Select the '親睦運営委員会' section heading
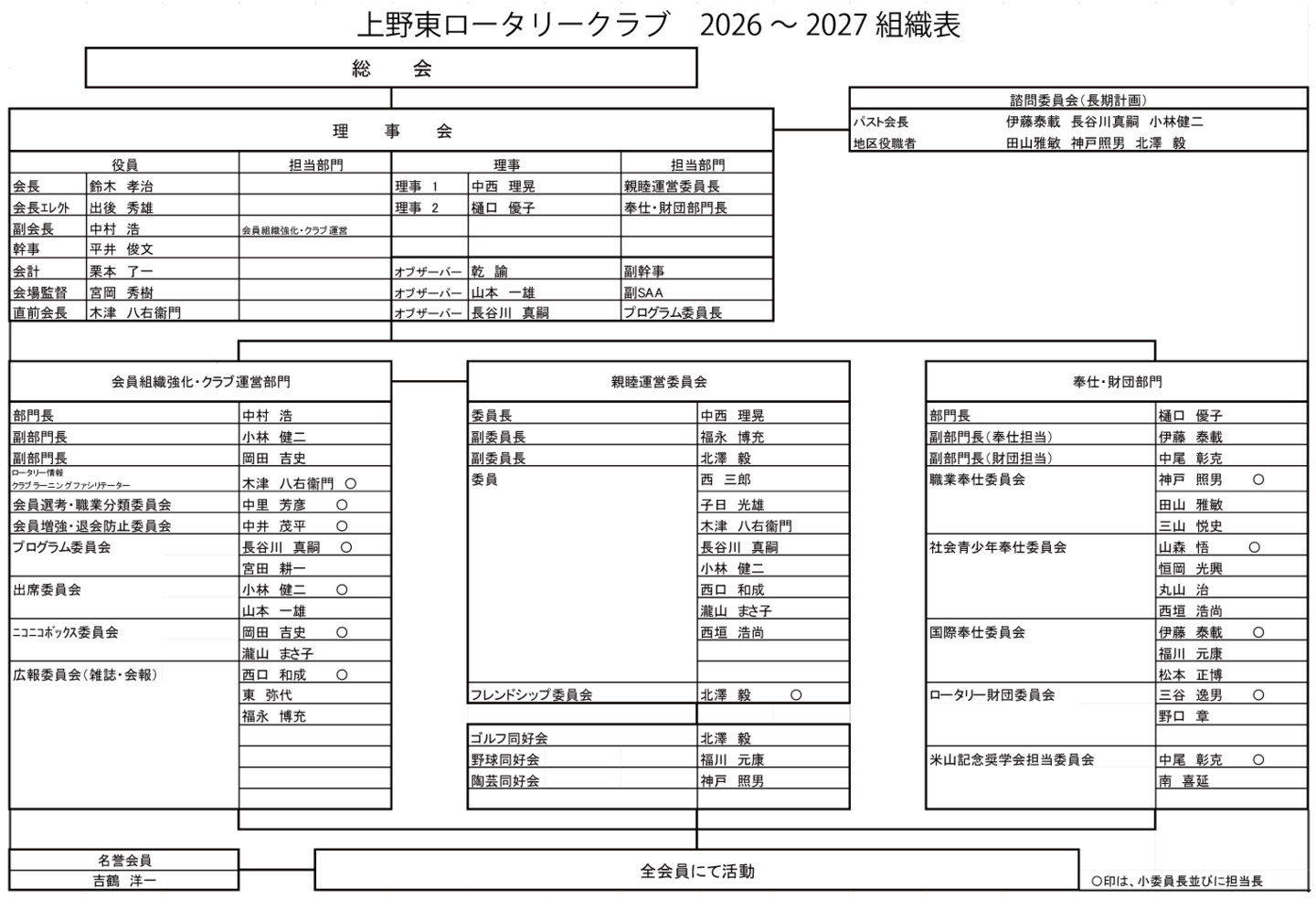Viewport: 1316px width, 899px height. coord(659,382)
